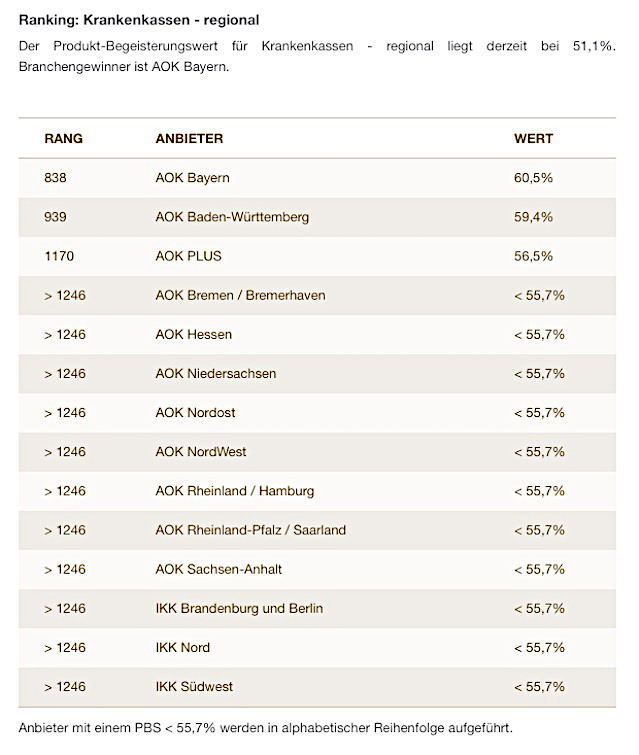Viewport: 639px width, 755px height.
Task: Click AOK Baden-Württemberg provider name
Action: pos(232,217)
